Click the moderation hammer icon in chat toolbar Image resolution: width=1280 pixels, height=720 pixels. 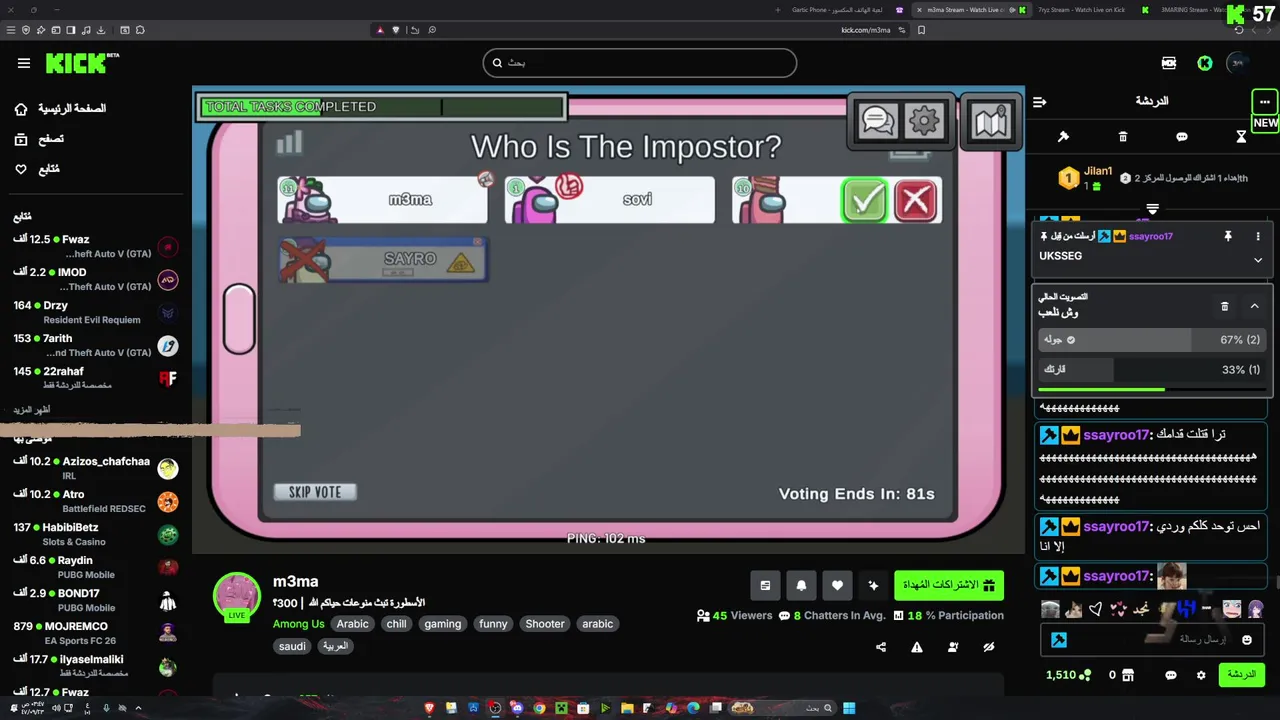[x=1063, y=136]
